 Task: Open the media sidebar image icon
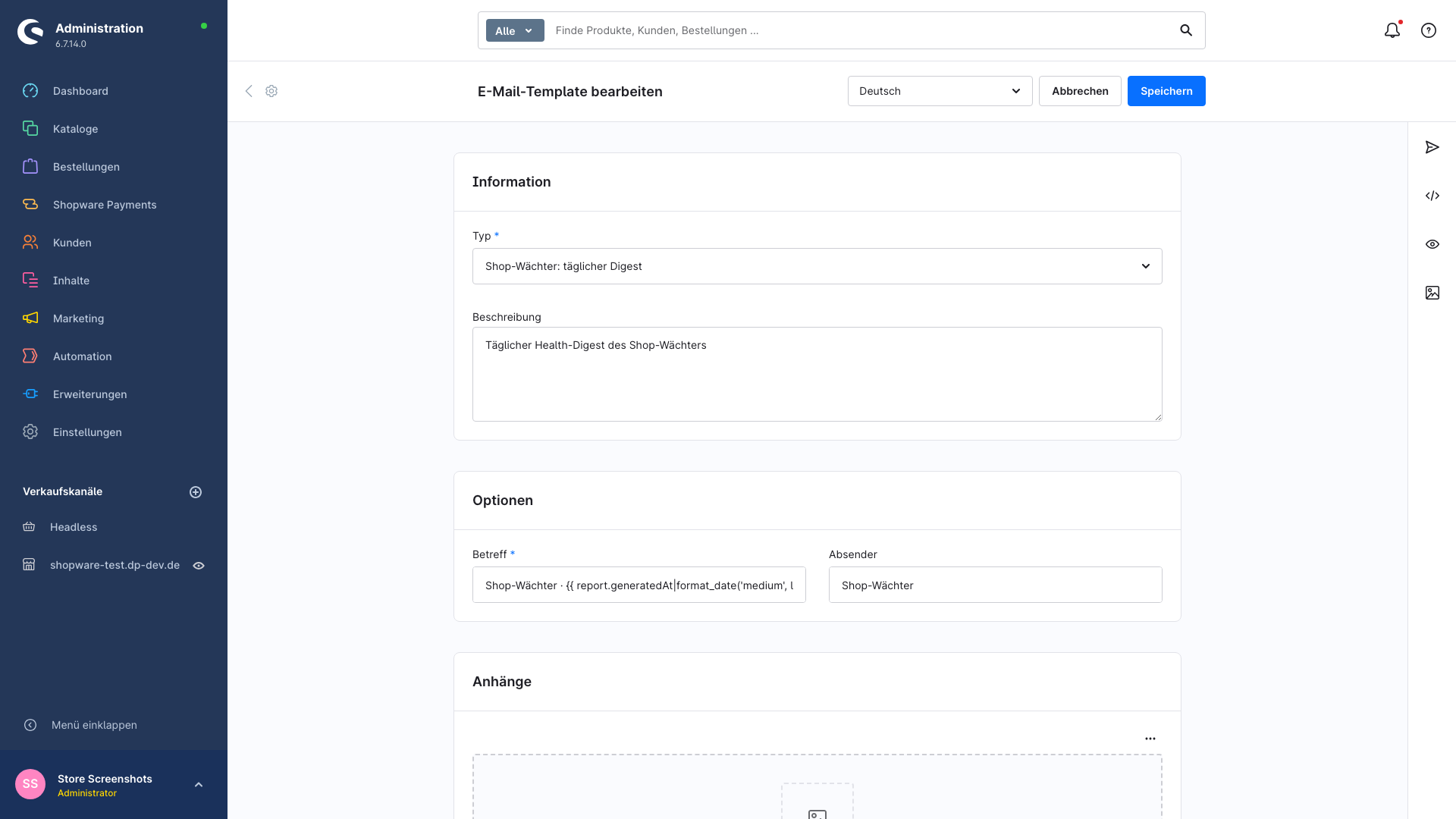(x=1432, y=293)
